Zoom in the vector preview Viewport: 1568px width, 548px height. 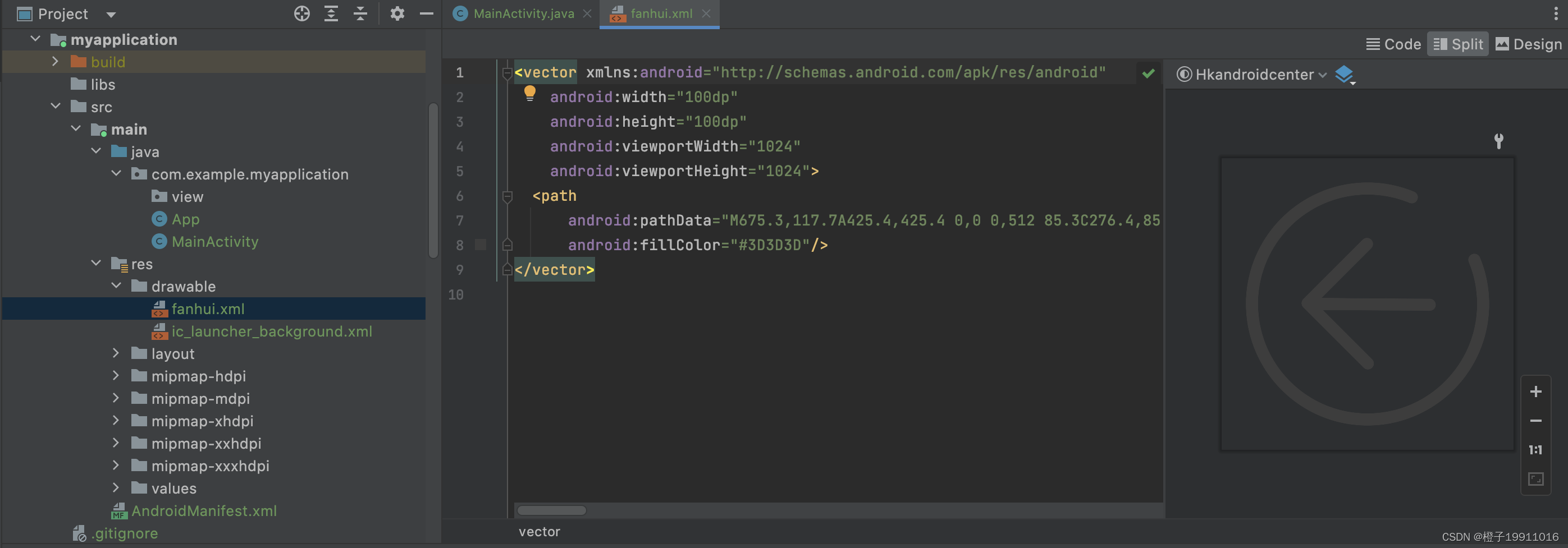(x=1535, y=391)
